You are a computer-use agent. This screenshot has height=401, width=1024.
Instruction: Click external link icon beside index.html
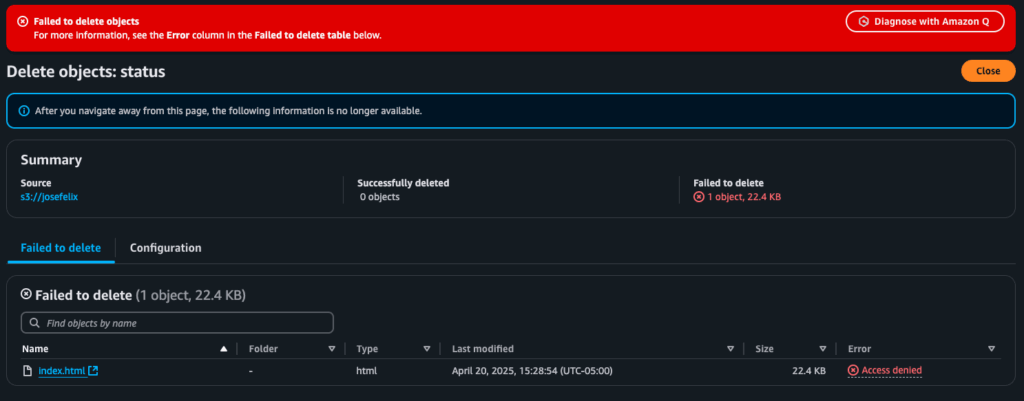pos(93,371)
